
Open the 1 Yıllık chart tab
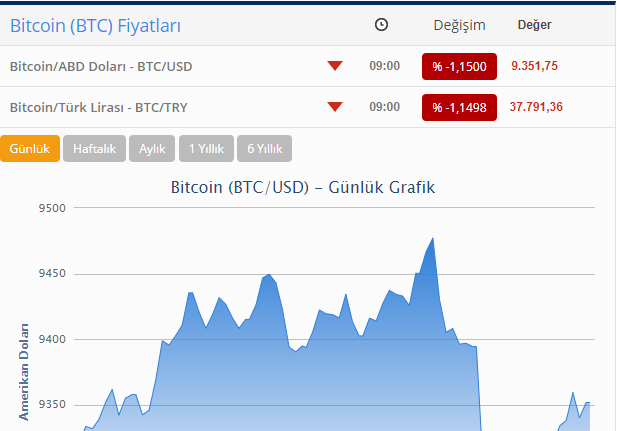tap(206, 148)
